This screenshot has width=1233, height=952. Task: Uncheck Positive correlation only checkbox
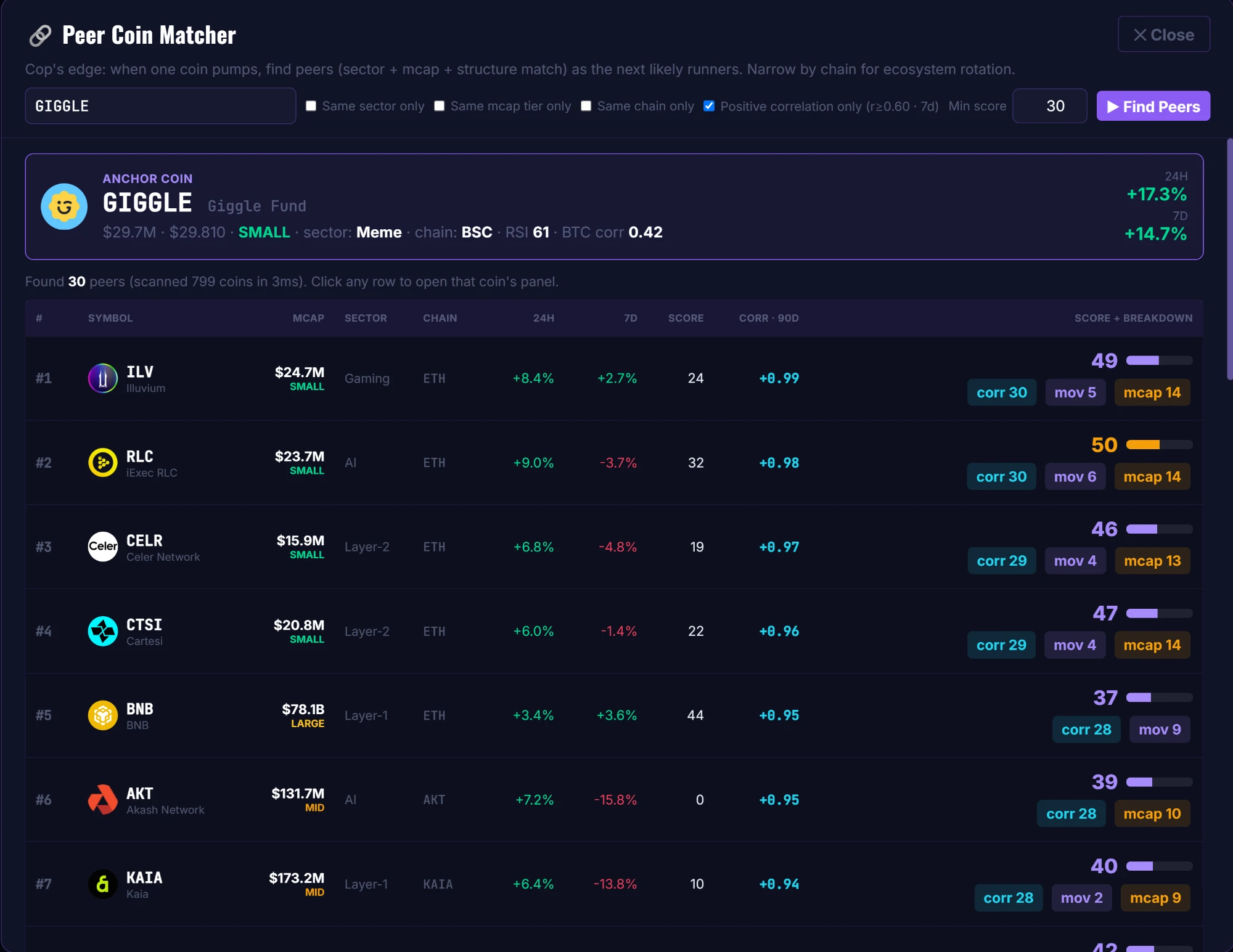(x=710, y=106)
